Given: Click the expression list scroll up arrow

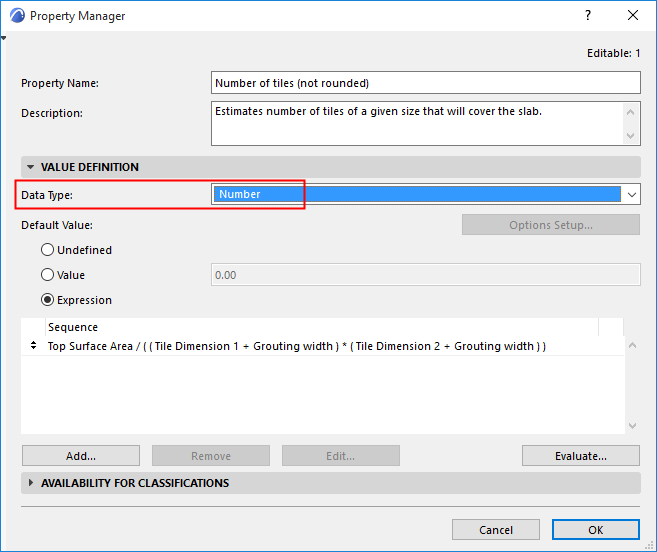Looking at the screenshot, I should [x=633, y=345].
